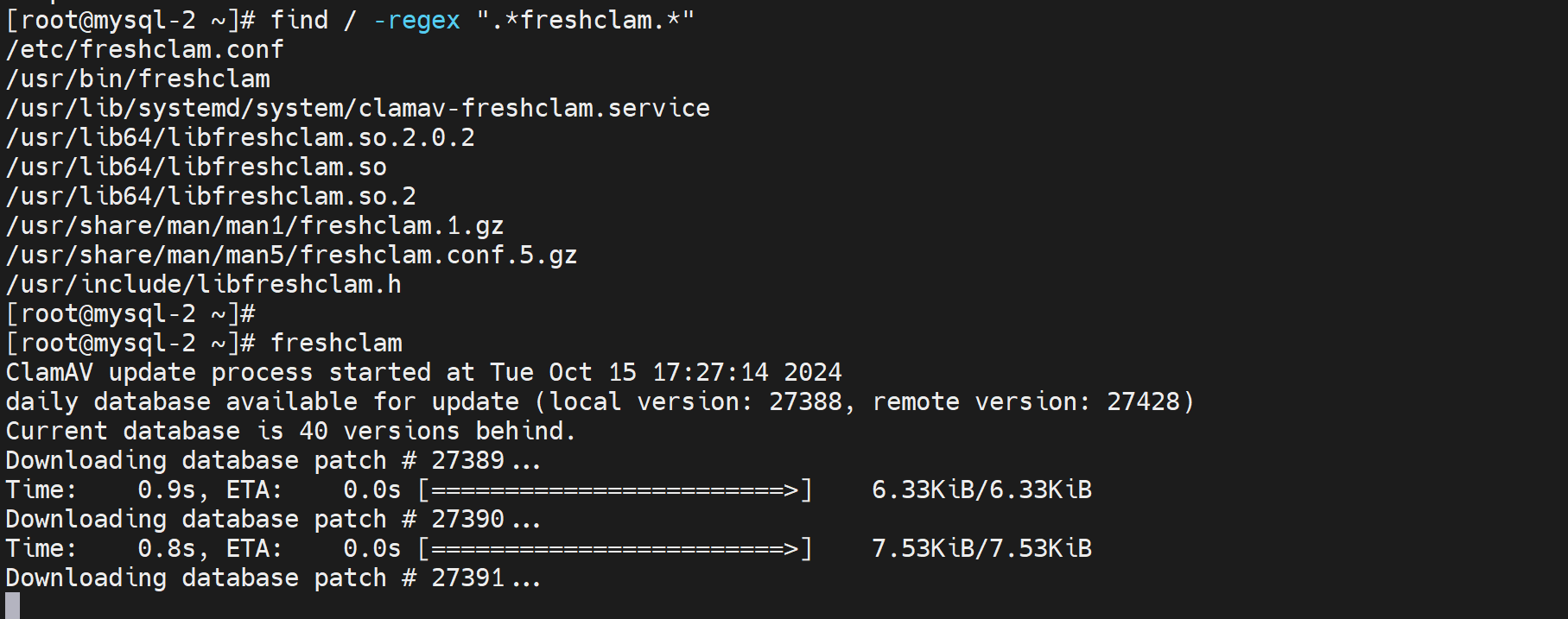Click the typed freshclam command
This screenshot has height=619, width=1568.
(x=336, y=343)
